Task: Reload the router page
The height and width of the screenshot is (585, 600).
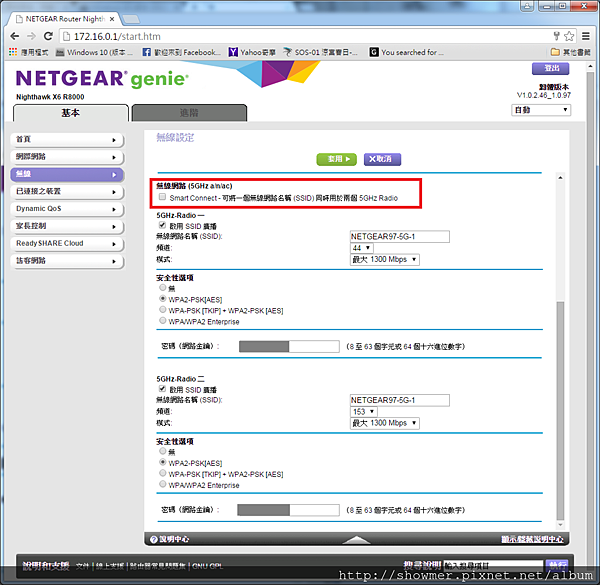Action: (48, 36)
